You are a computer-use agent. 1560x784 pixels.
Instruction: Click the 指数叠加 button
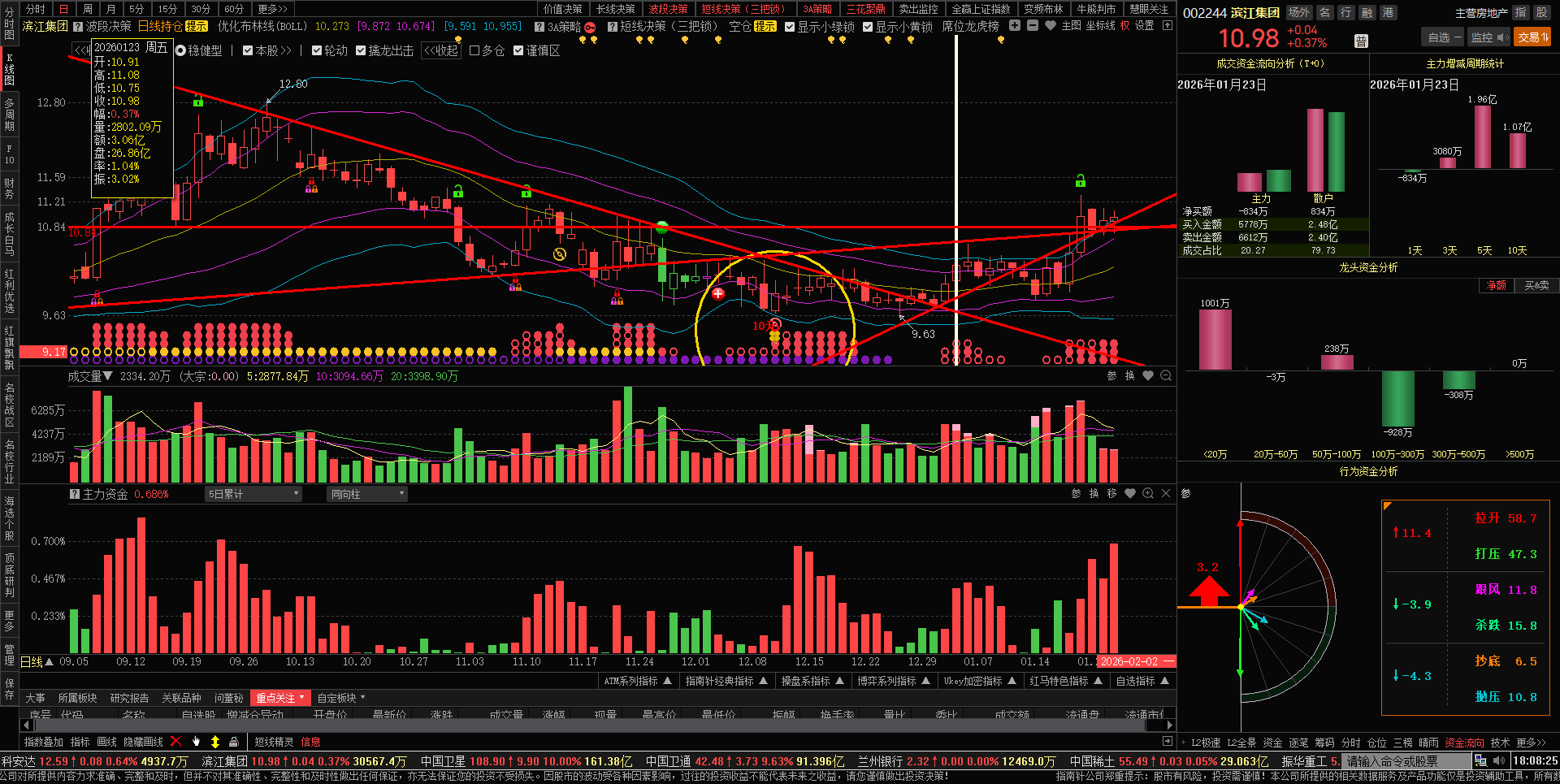43,742
